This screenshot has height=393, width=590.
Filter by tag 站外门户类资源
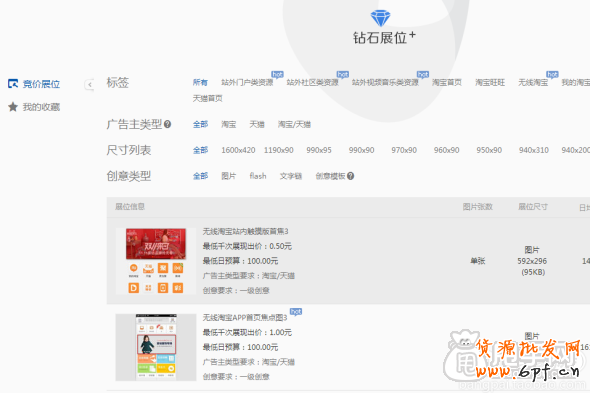[247, 82]
